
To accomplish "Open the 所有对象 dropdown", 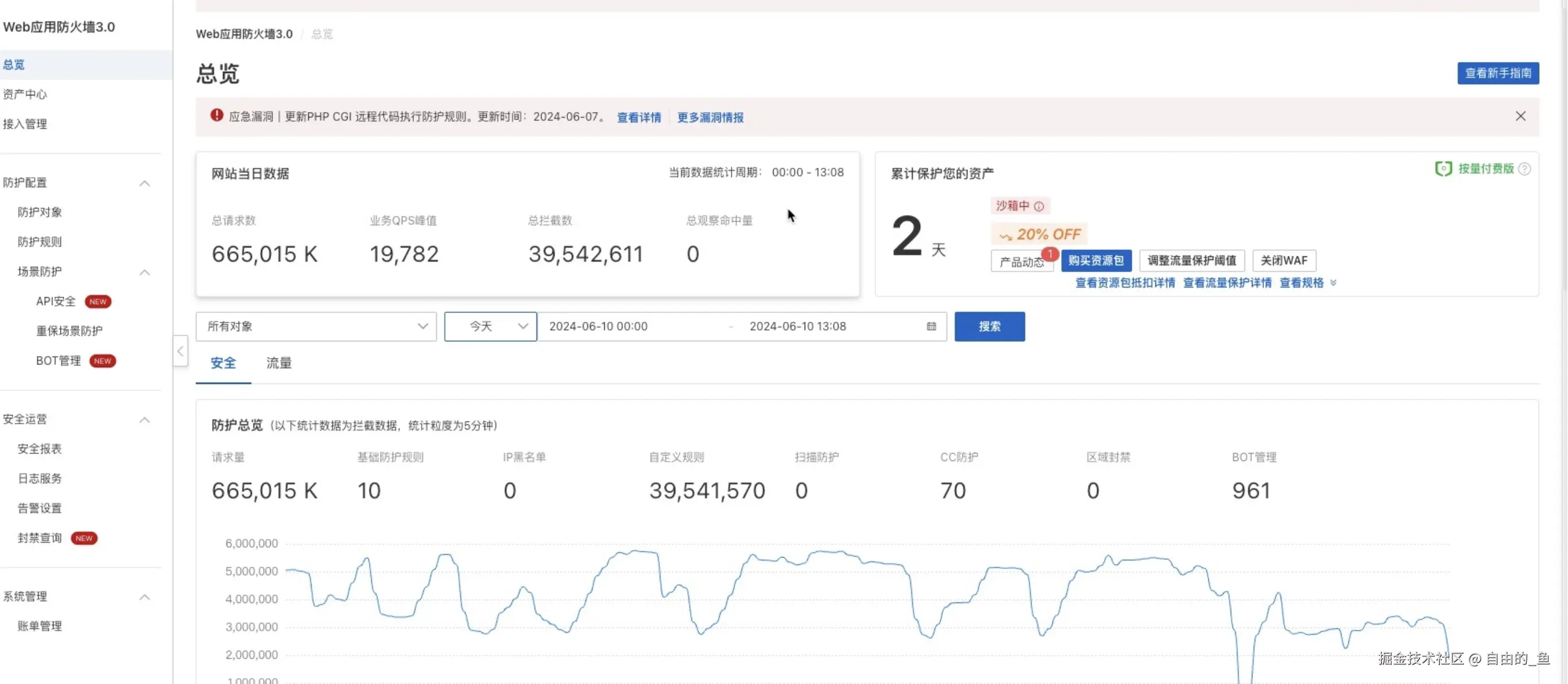I will 316,327.
